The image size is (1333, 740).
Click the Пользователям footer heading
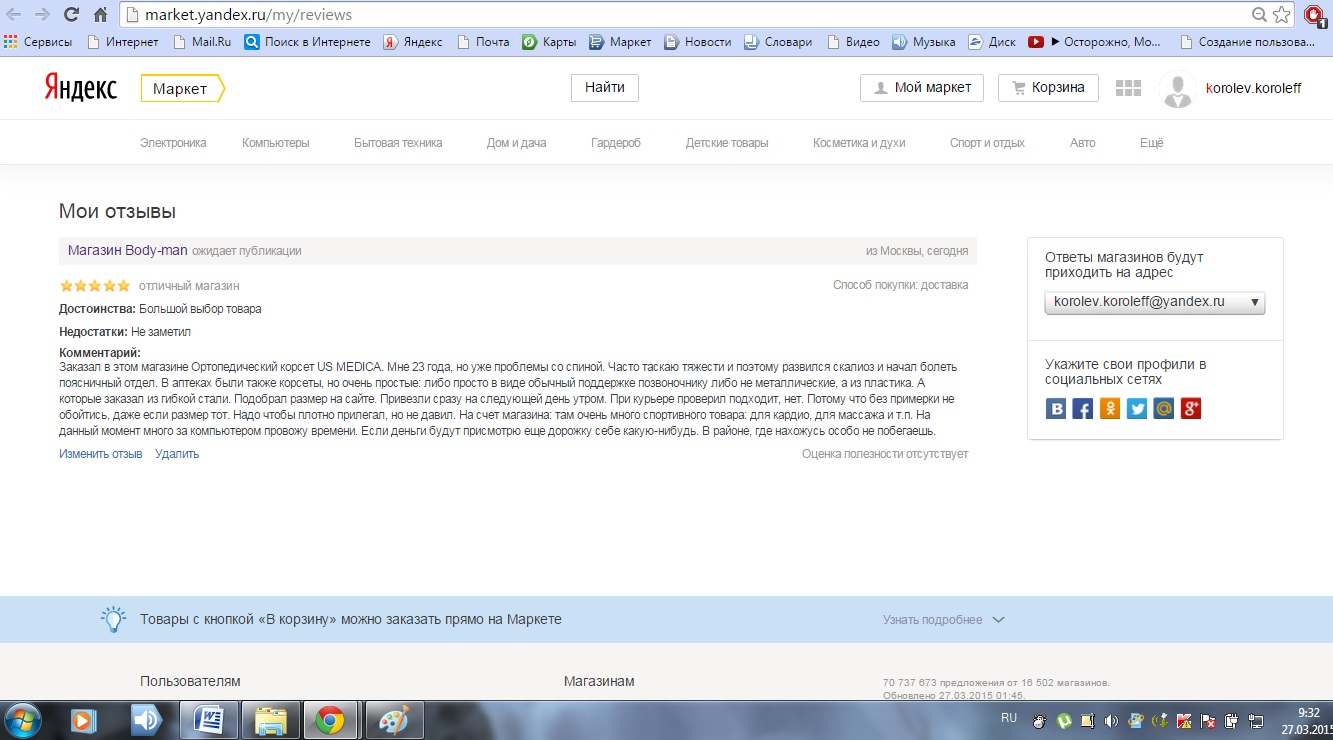pyautogui.click(x=190, y=681)
